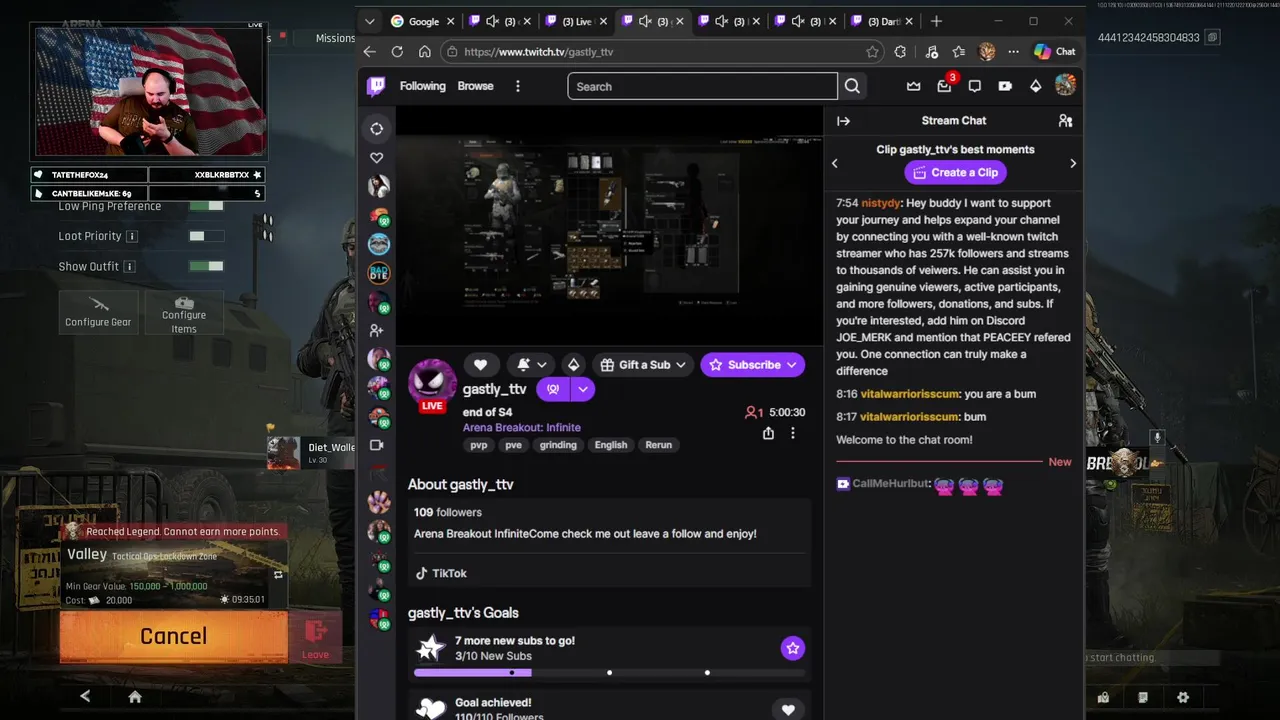Switch to the '(3) Live' browser tab

577,21
